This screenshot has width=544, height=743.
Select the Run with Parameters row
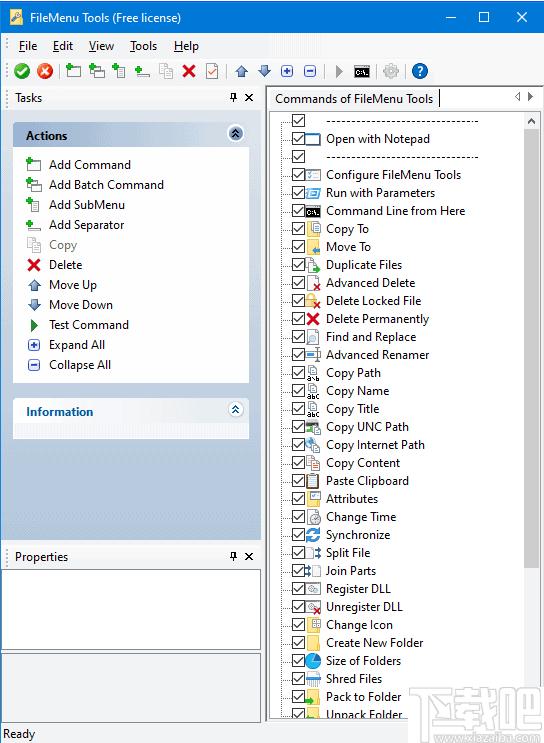coord(381,193)
